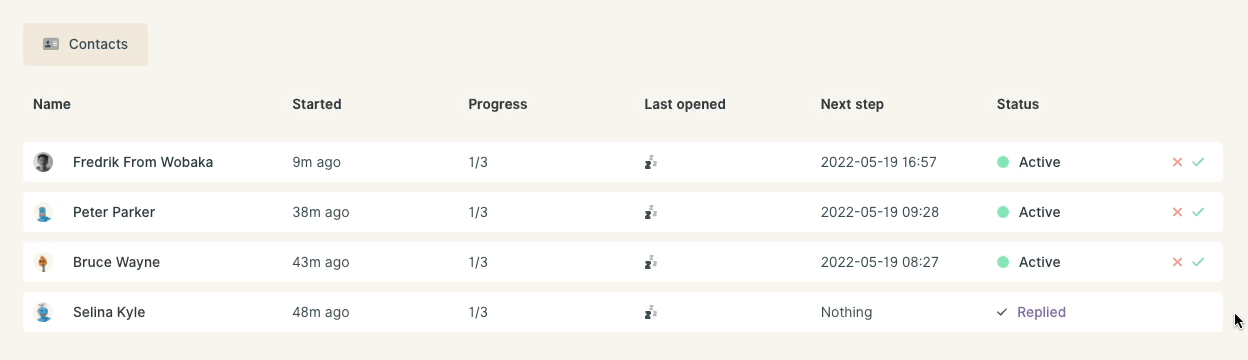This screenshot has height=360, width=1248.
Task: Click the sleeping icon in Selina Kyle's row
Action: pos(651,312)
